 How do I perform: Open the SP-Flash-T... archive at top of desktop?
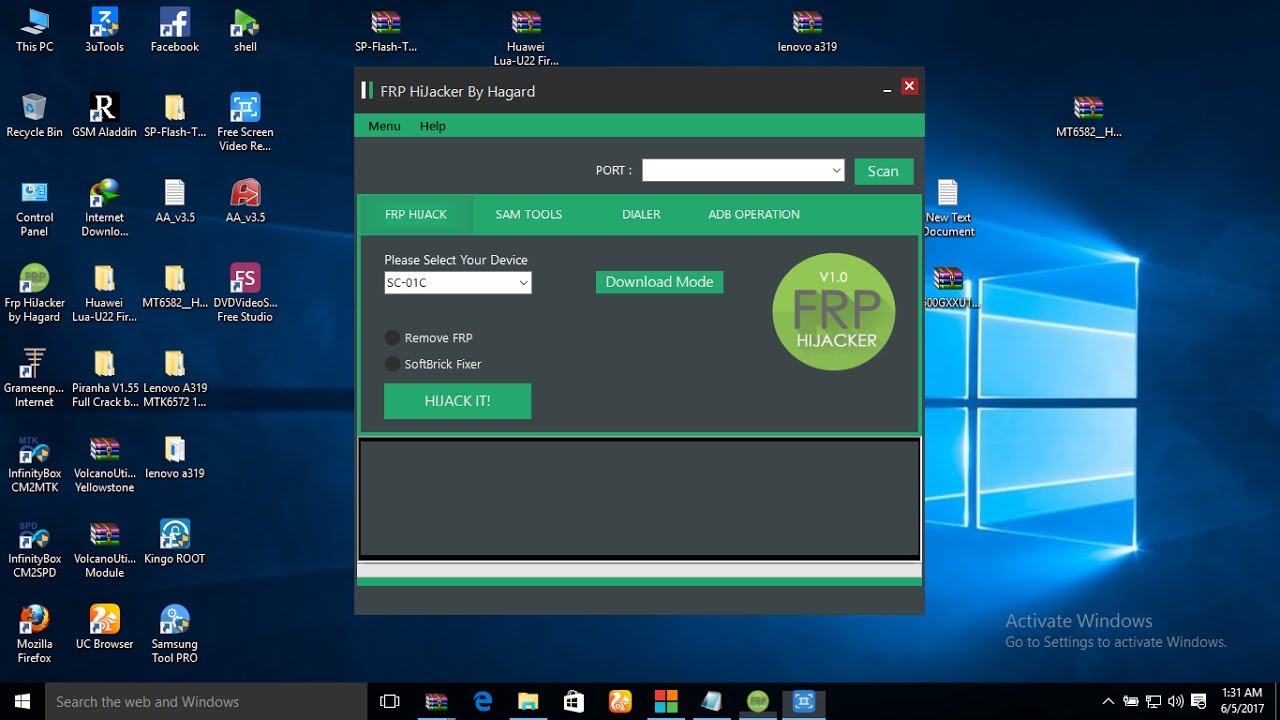[386, 30]
